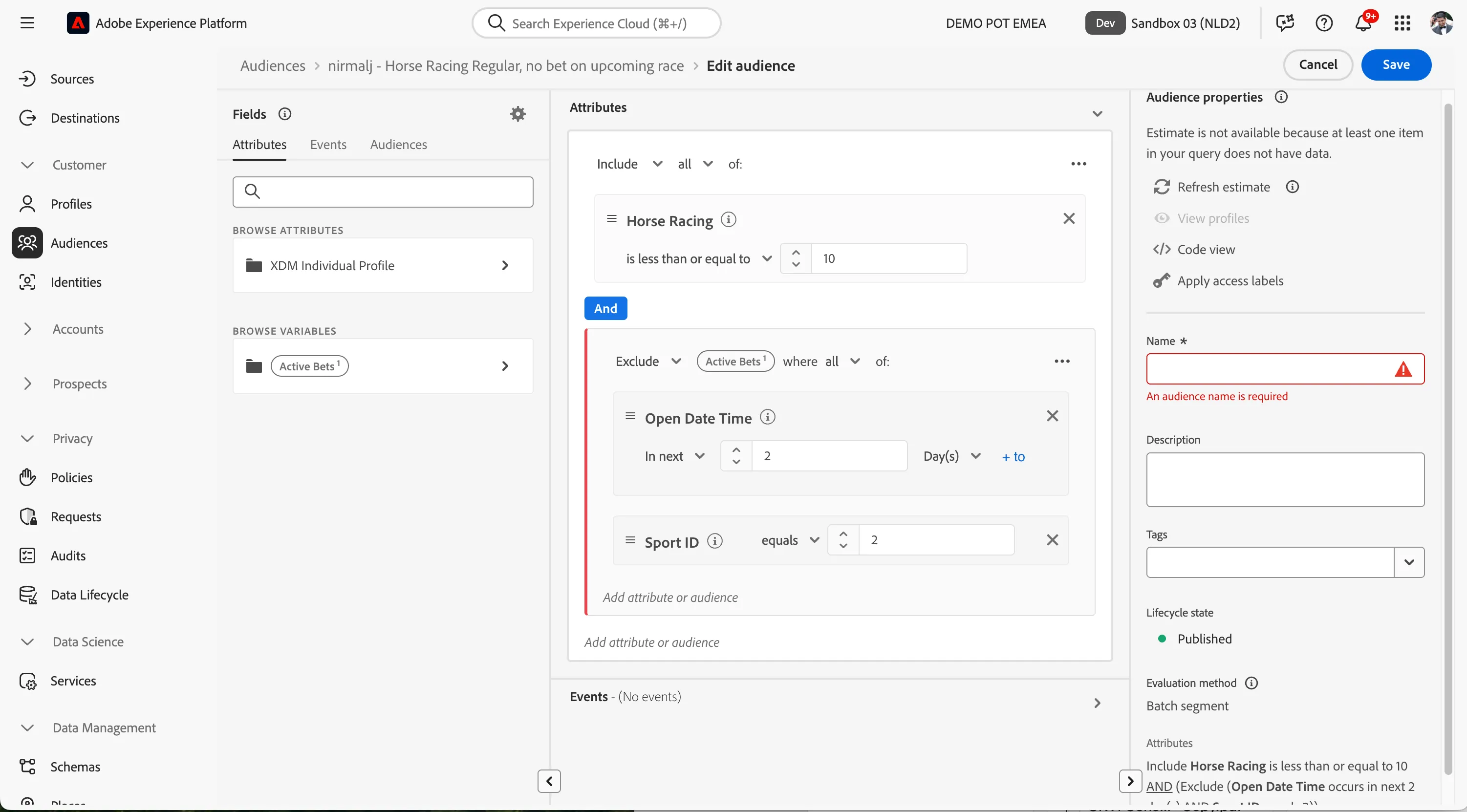Expand XDM Individual Profile folder
The height and width of the screenshot is (812, 1467).
click(383, 265)
